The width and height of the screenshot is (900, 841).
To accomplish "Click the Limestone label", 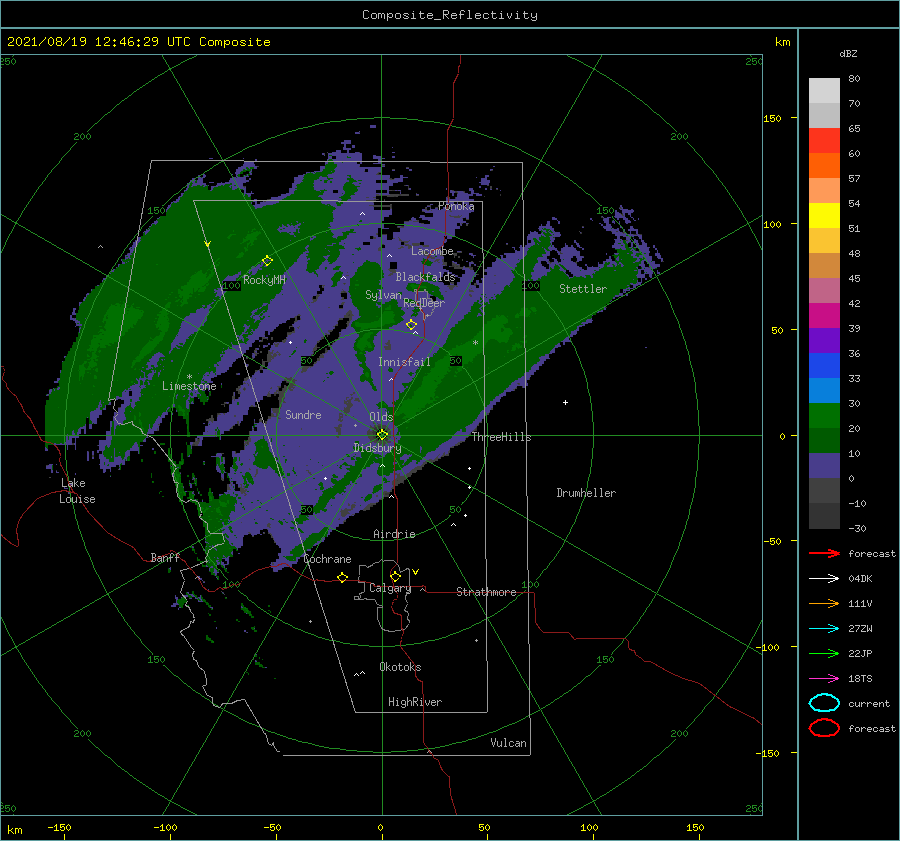I will (189, 386).
